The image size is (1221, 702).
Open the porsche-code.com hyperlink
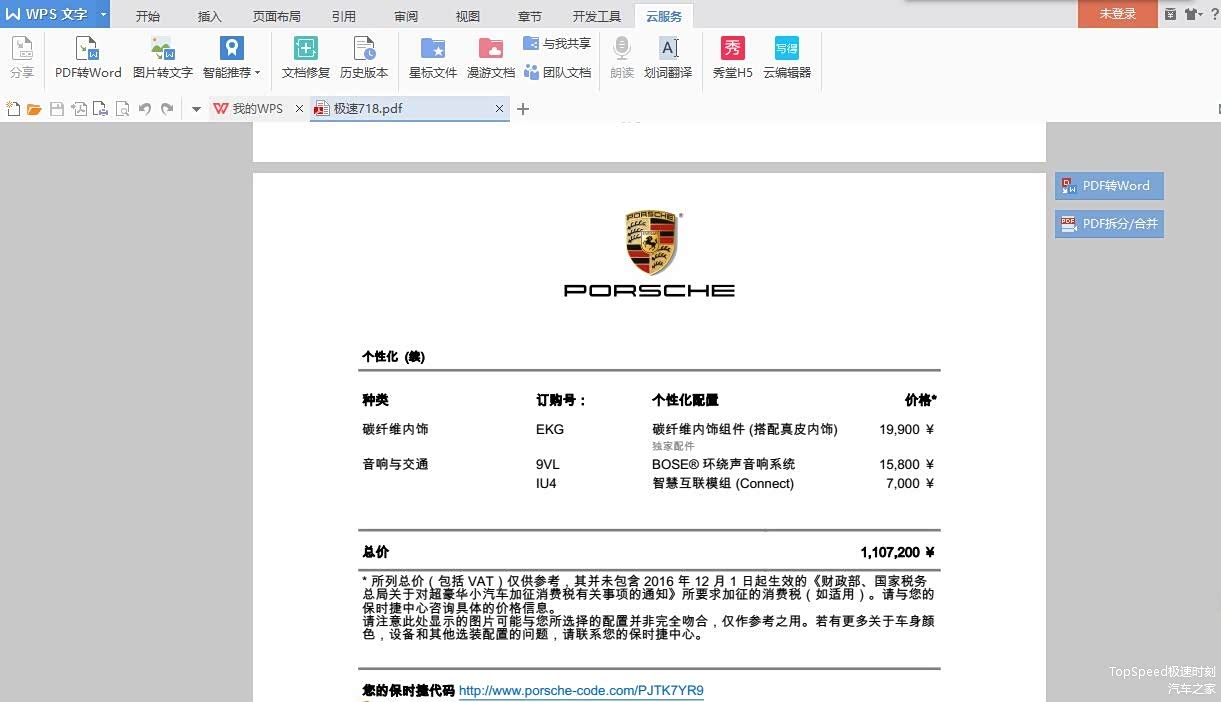pos(581,691)
